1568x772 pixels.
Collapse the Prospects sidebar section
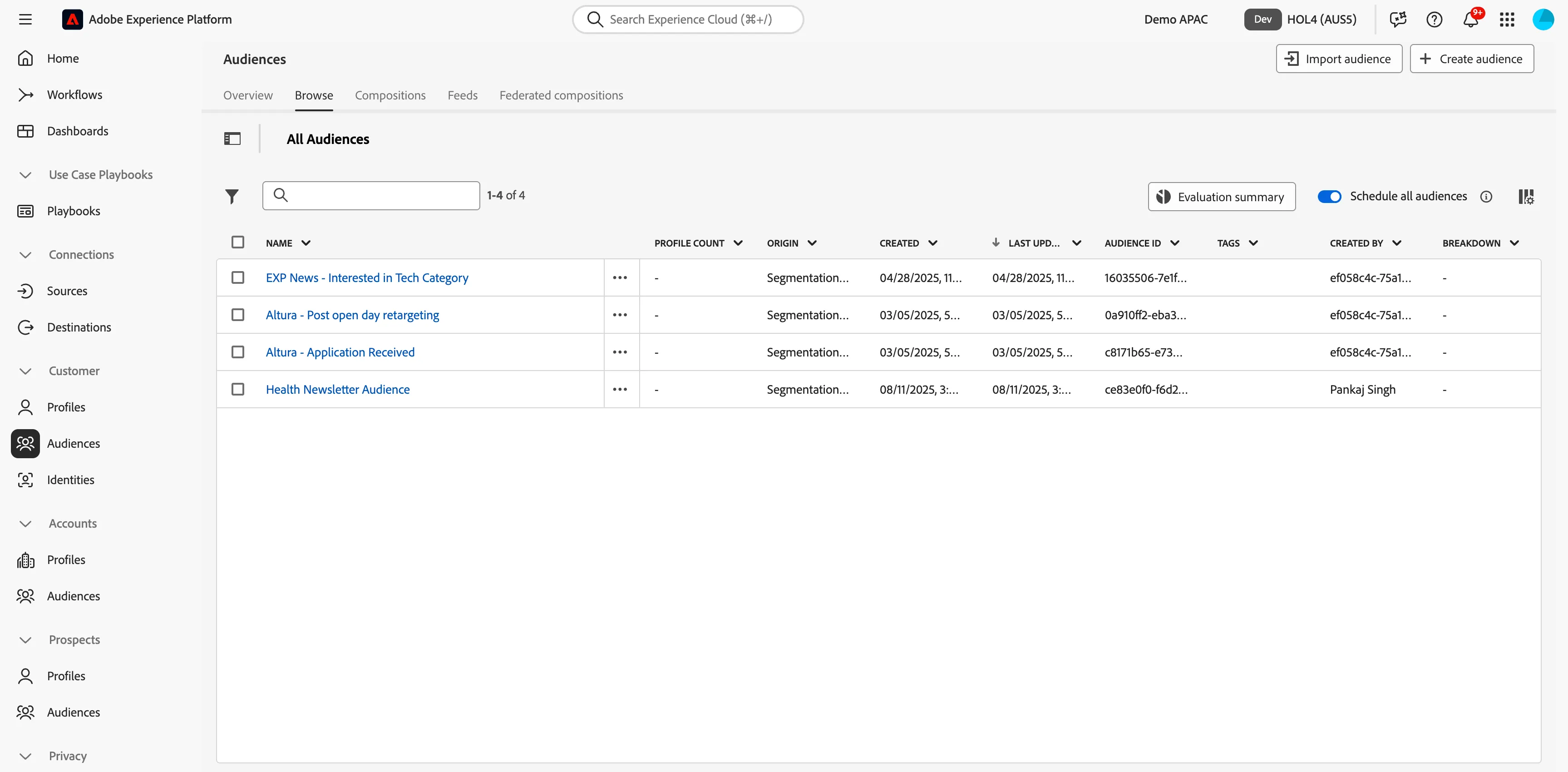pyautogui.click(x=25, y=640)
